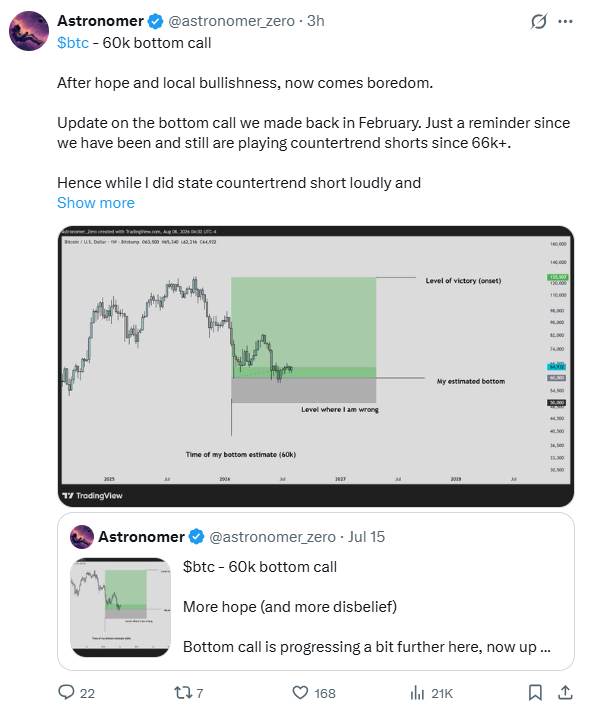Click the TradingView logo on chart
Screen dimensions: 589x711
point(92,496)
